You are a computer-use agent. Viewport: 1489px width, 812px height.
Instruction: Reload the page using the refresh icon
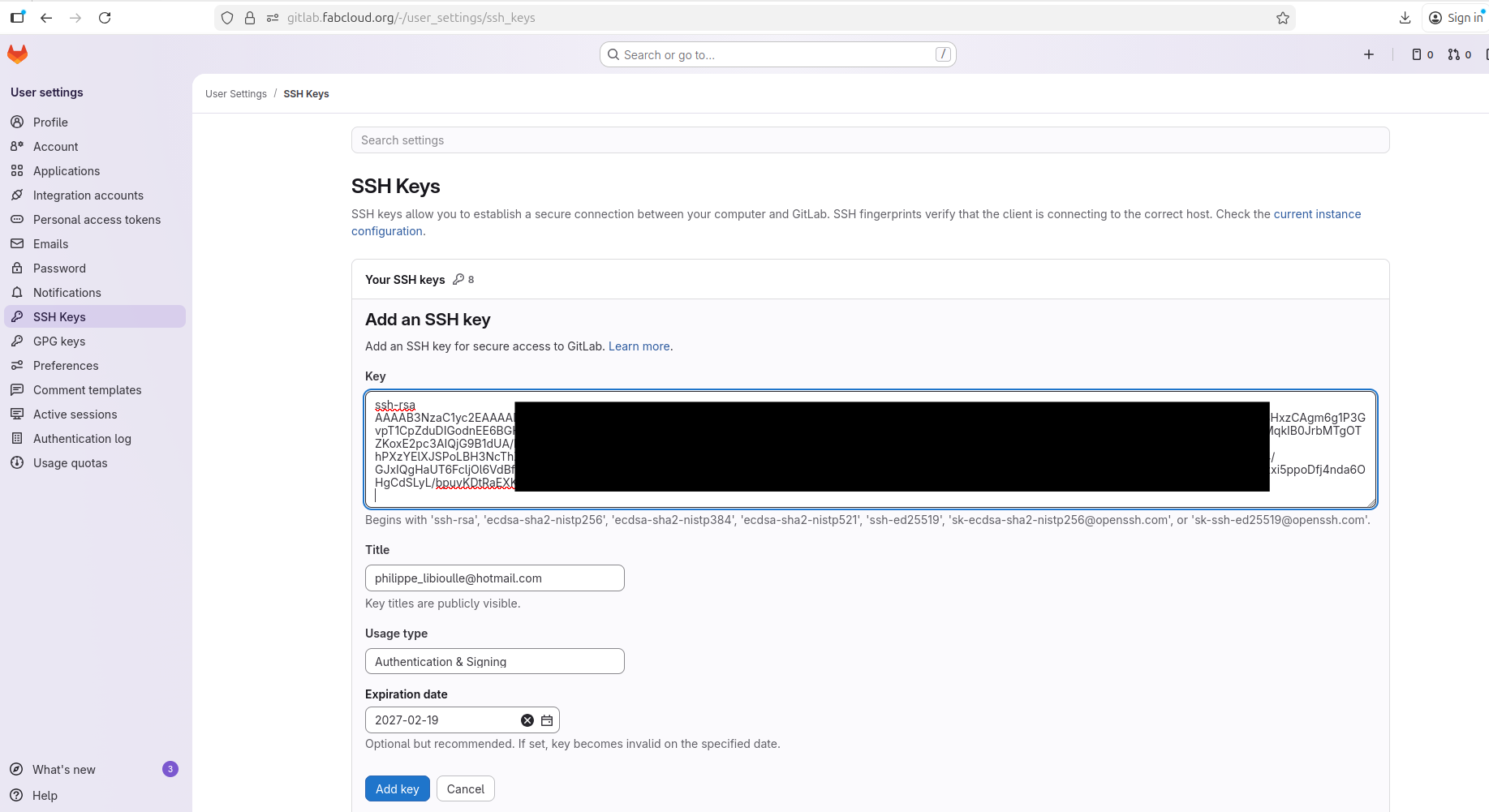click(105, 18)
